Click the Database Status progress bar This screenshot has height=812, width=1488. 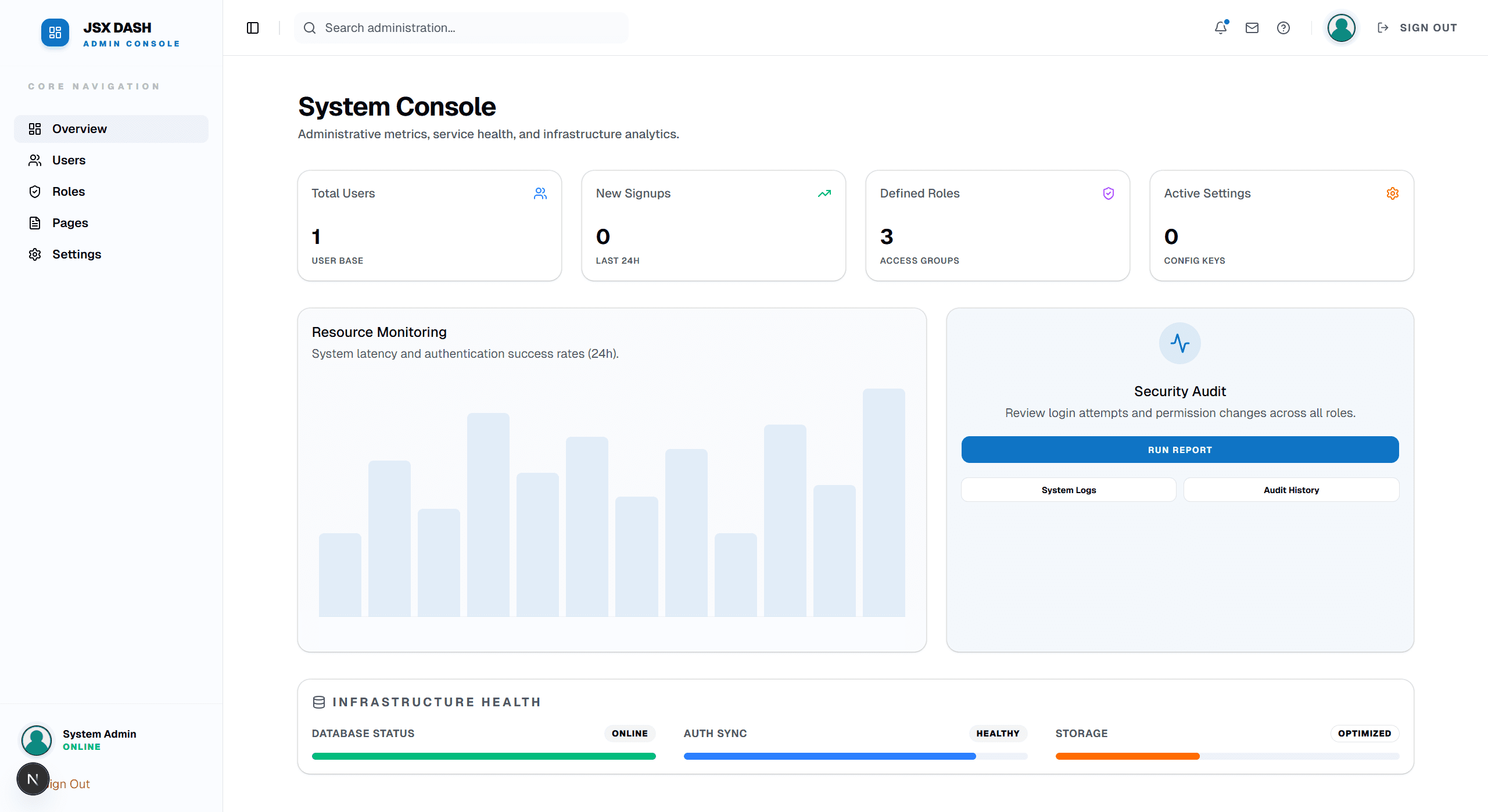(484, 756)
